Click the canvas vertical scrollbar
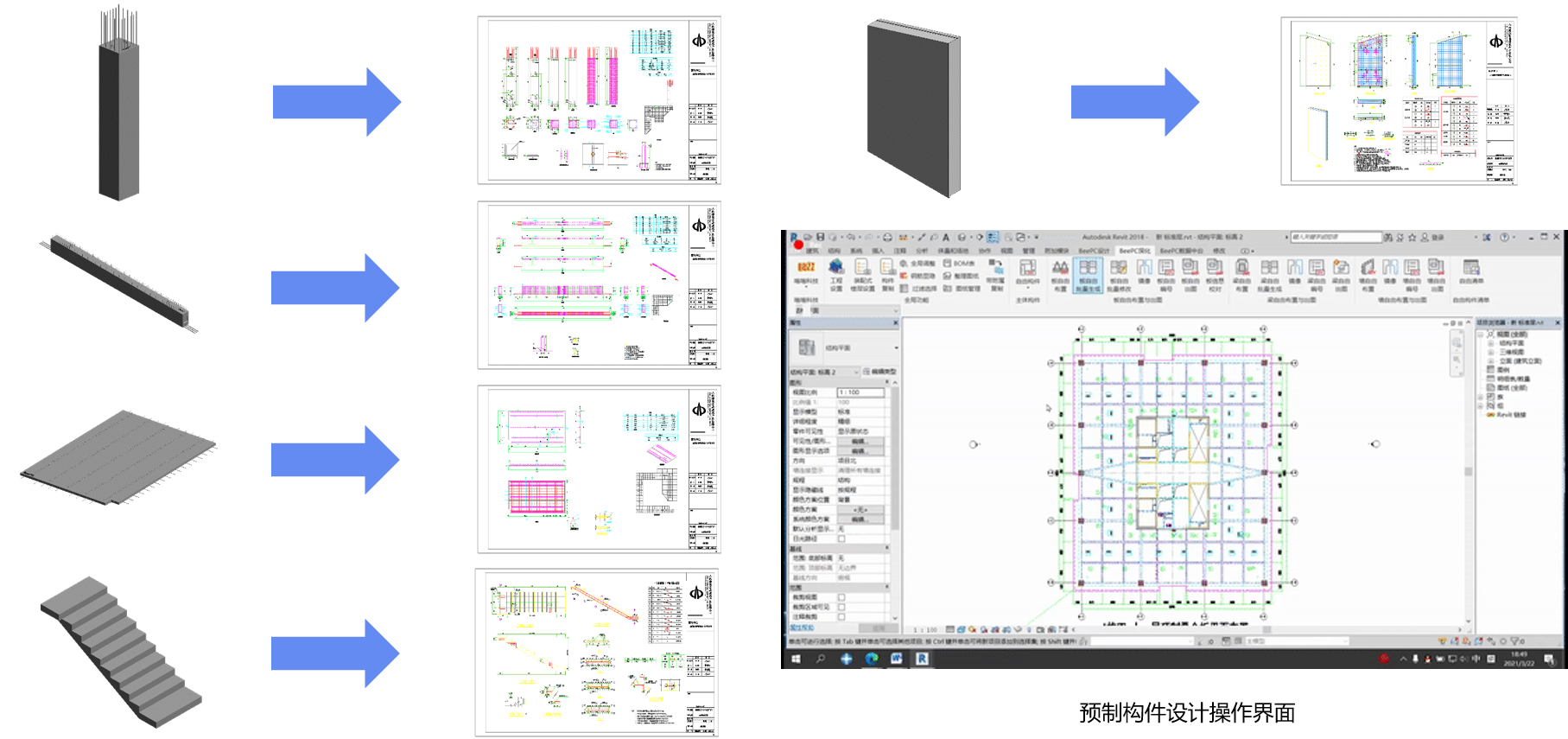Screen dimensions: 1568x739 (x=1468, y=471)
